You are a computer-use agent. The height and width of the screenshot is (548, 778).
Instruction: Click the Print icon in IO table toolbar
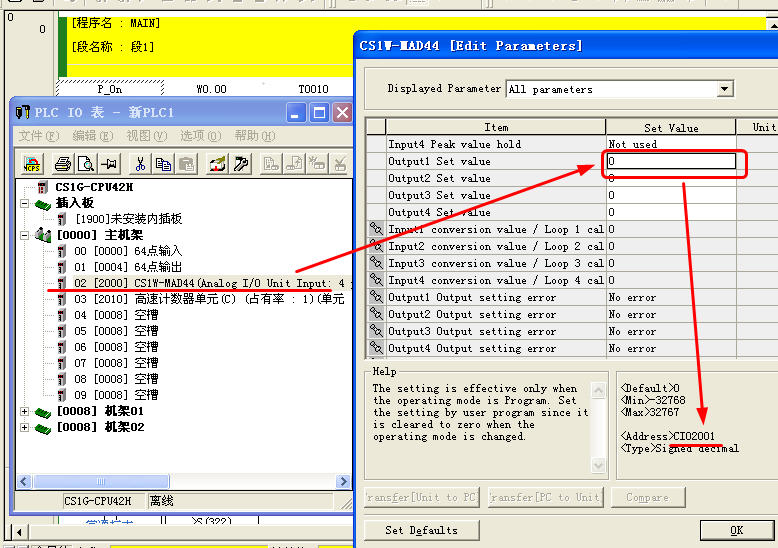(x=63, y=163)
